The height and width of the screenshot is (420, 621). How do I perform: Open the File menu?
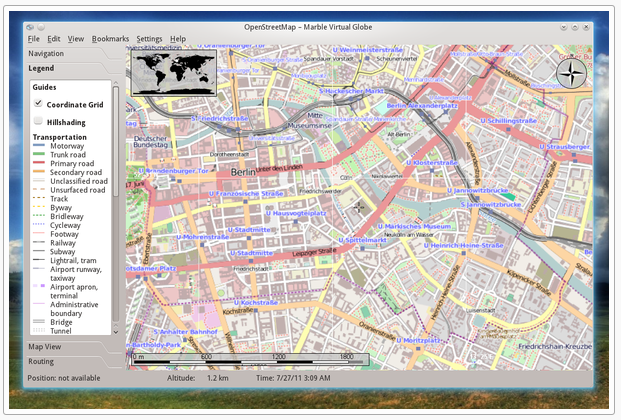(34, 39)
